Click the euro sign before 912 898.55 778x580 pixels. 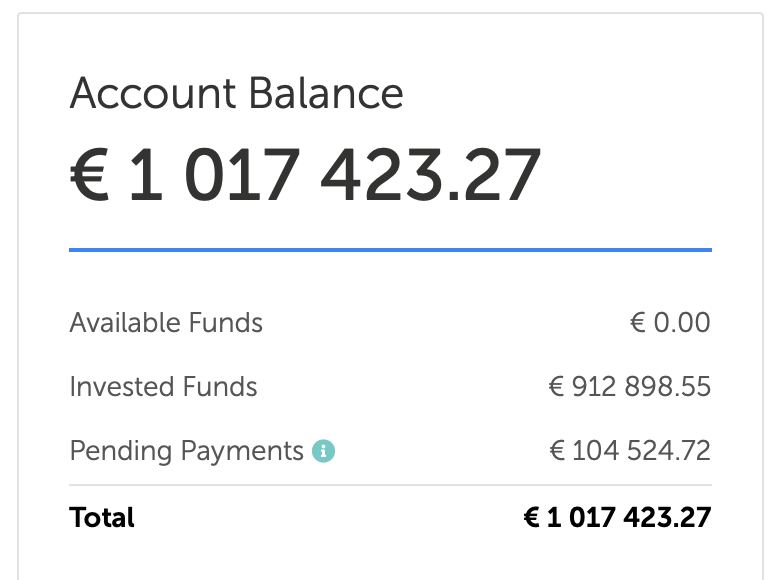pos(558,387)
